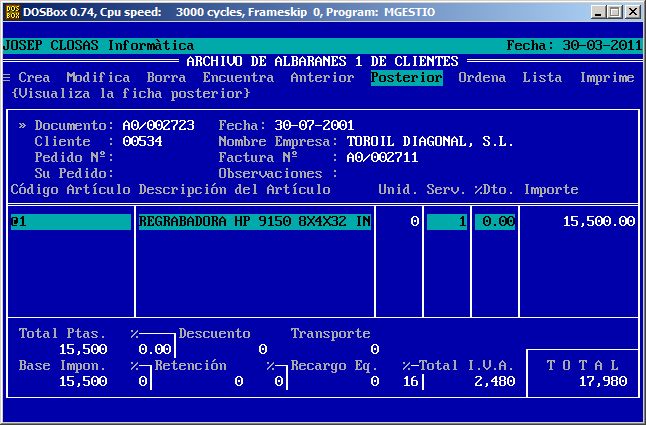This screenshot has height=425, width=646.
Task: Click the TOTAL box showing 17,980
Action: (x=582, y=374)
